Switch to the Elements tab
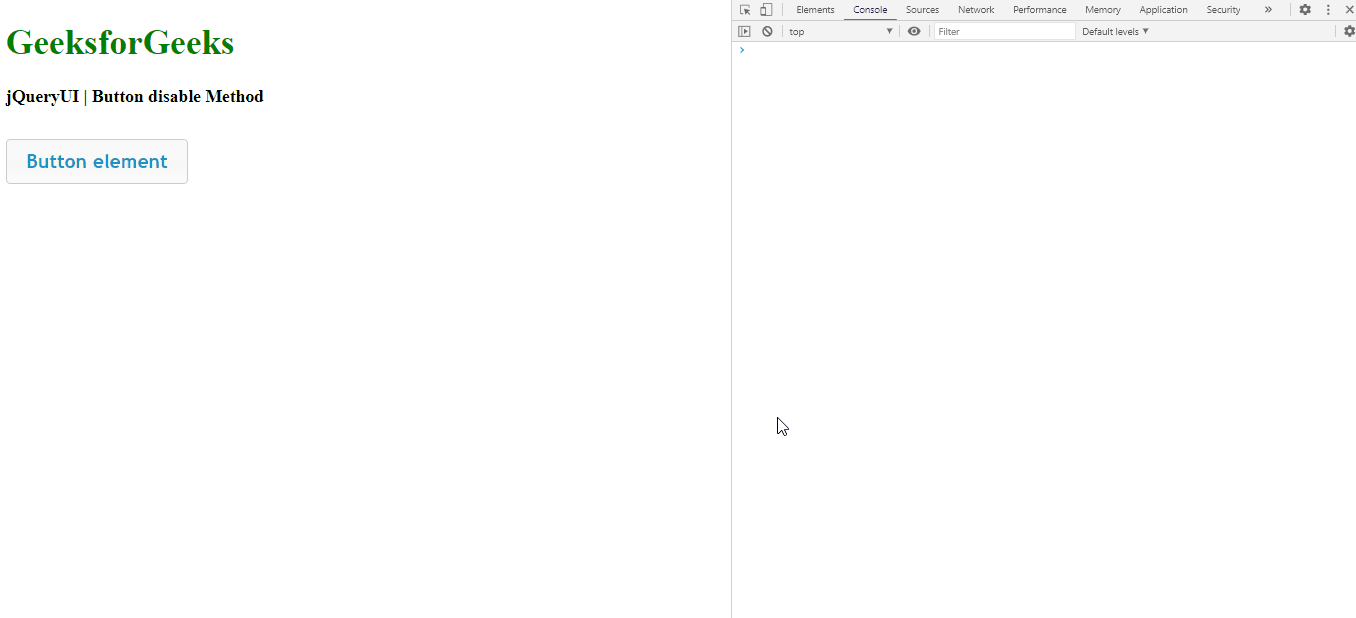Image resolution: width=1356 pixels, height=618 pixels. (815, 9)
